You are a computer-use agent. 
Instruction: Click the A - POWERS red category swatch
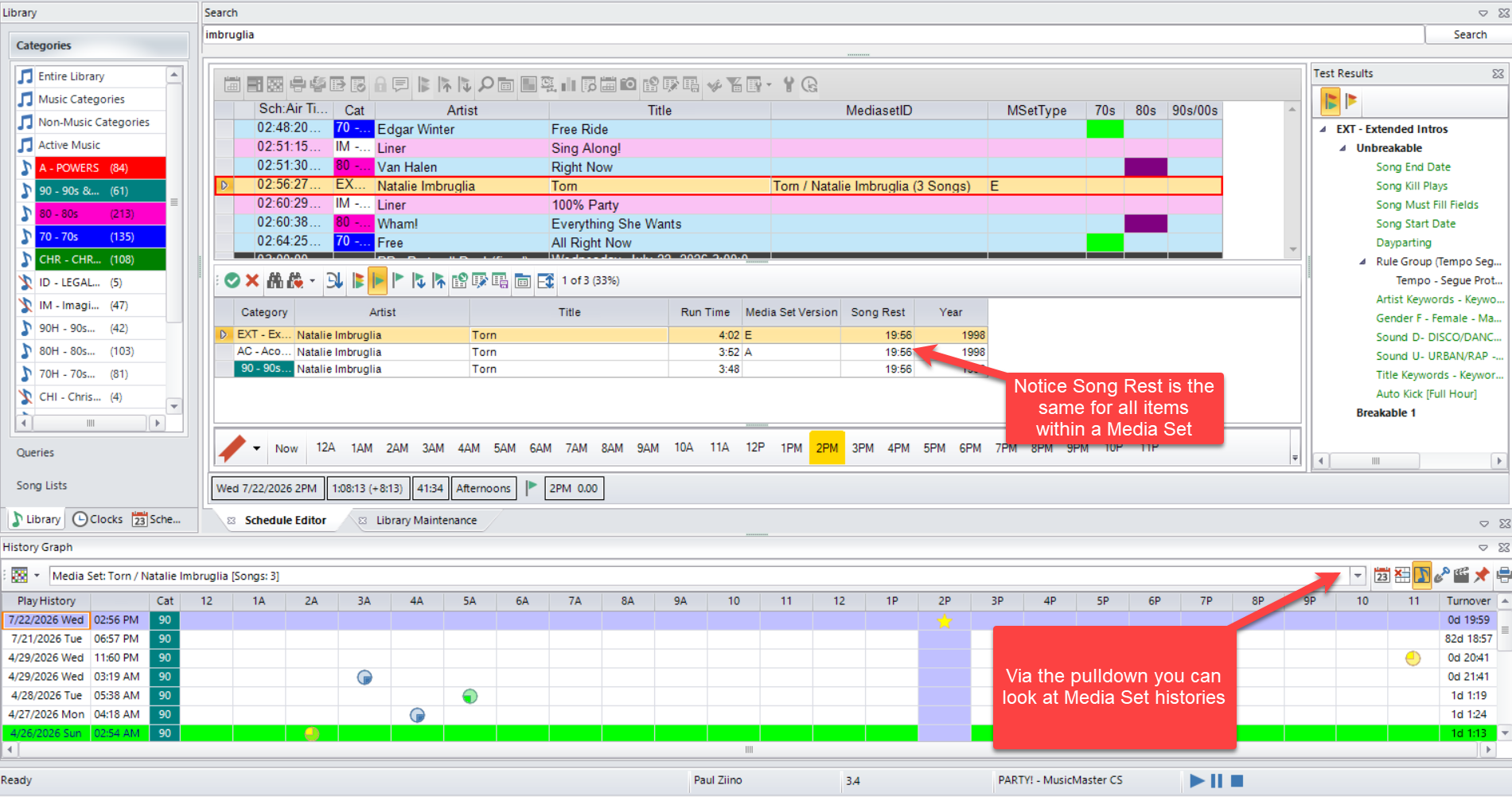click(99, 168)
